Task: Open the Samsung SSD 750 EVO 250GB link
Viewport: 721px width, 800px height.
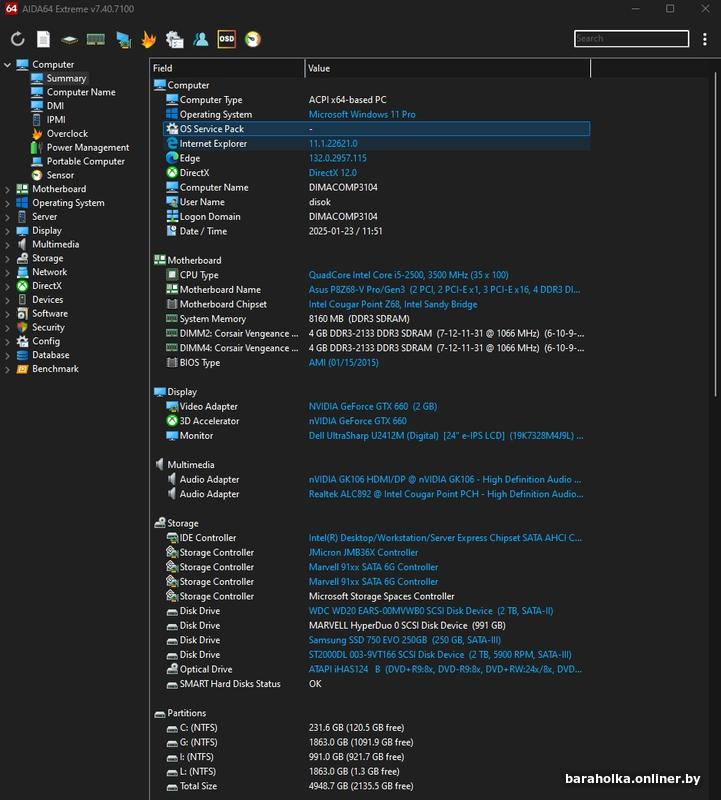Action: pos(405,640)
